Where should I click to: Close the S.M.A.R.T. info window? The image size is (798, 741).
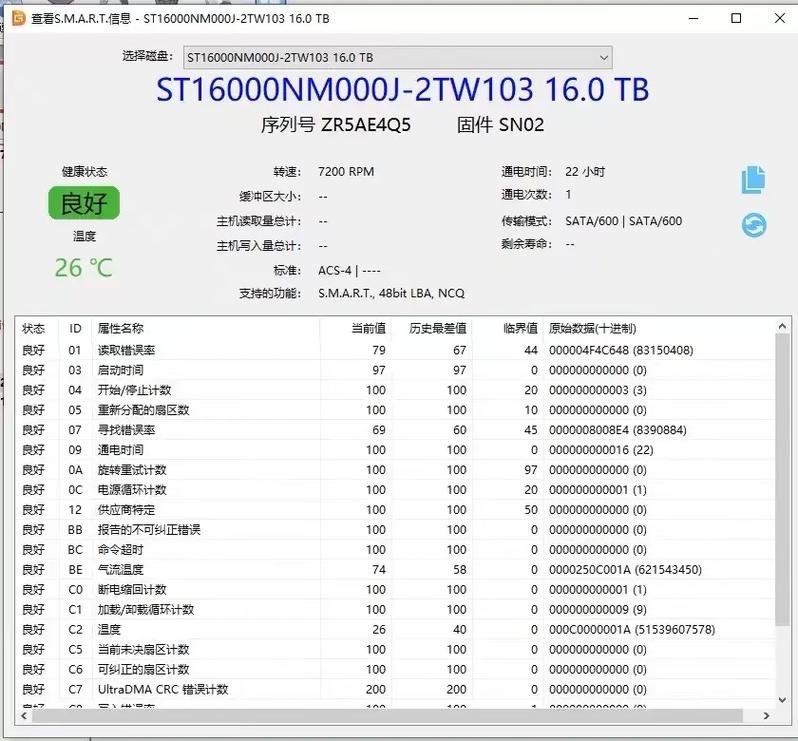780,18
